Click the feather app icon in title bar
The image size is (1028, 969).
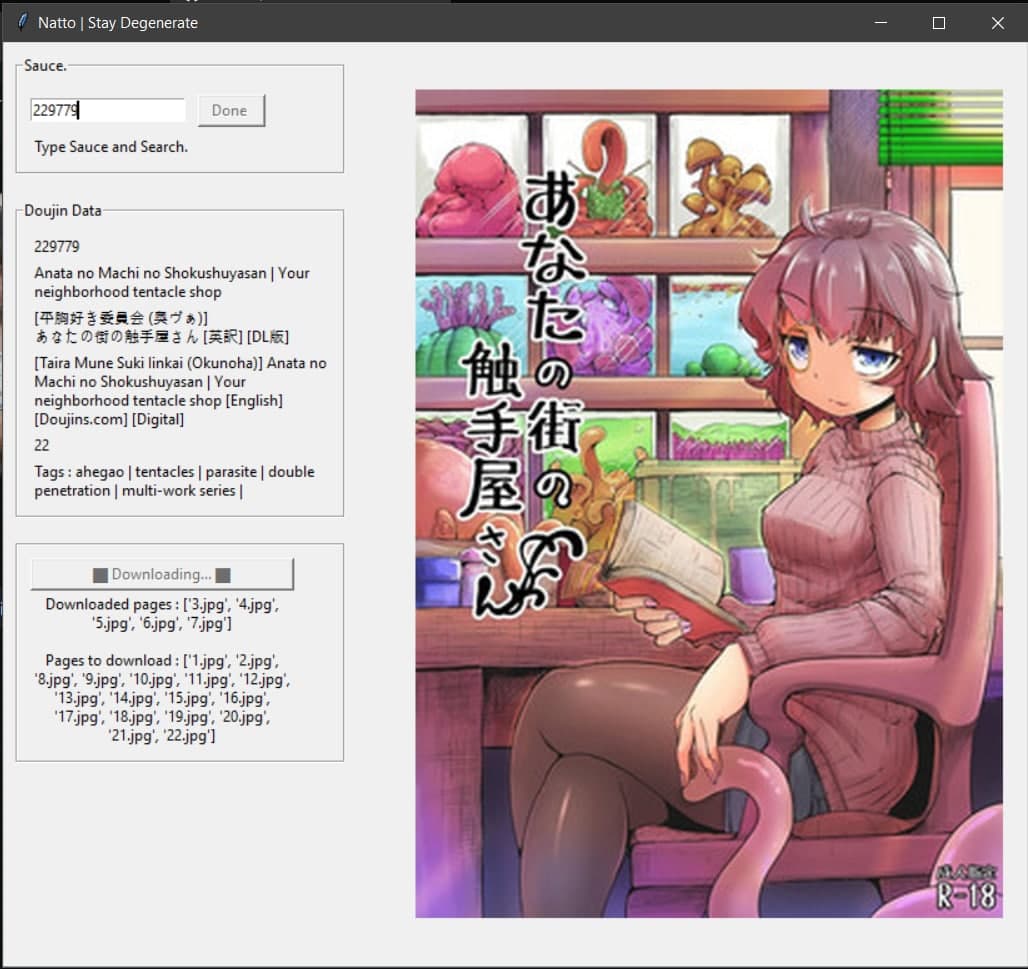coord(22,22)
